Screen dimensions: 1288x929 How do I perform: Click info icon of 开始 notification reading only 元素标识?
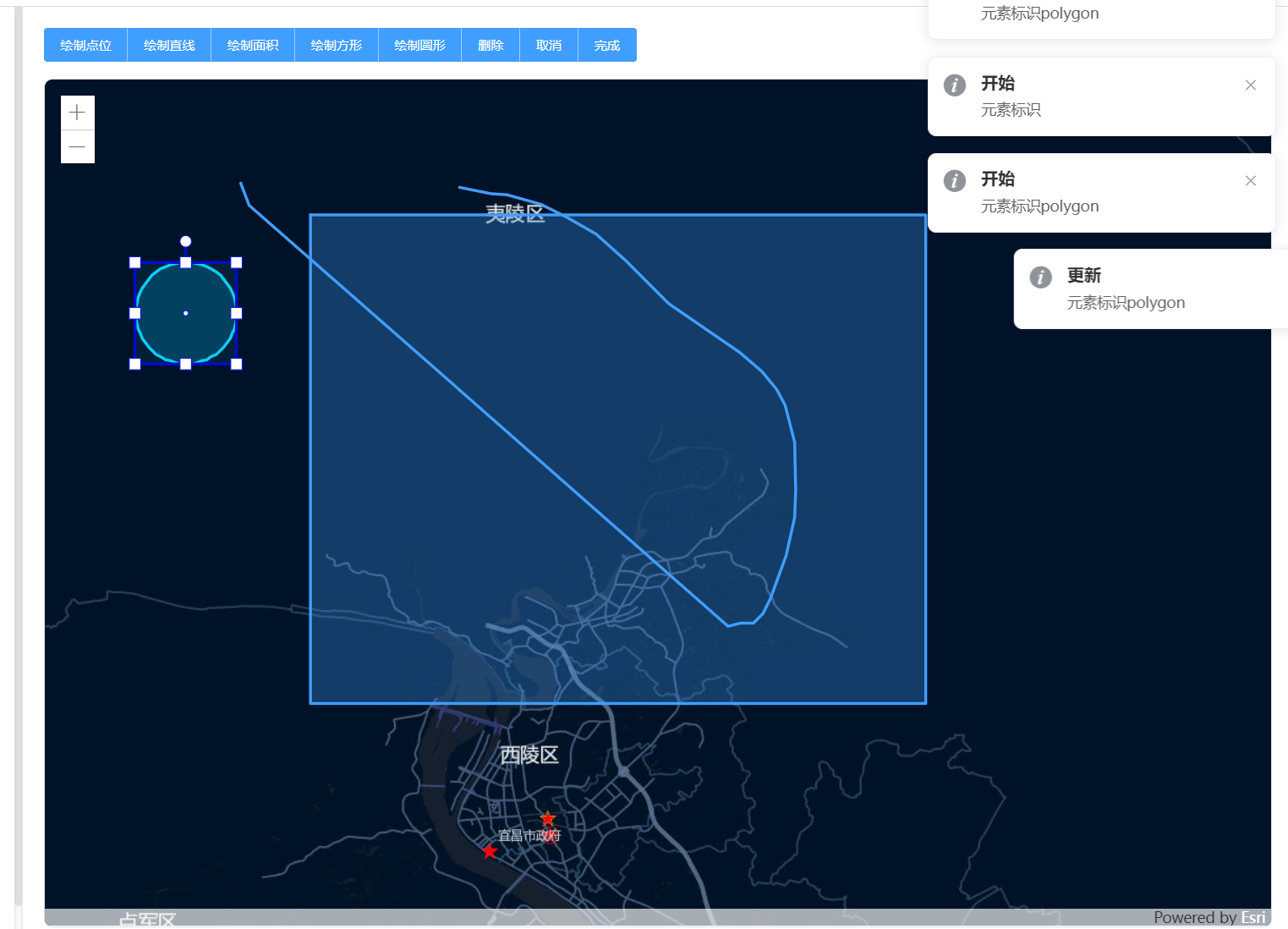click(x=955, y=85)
